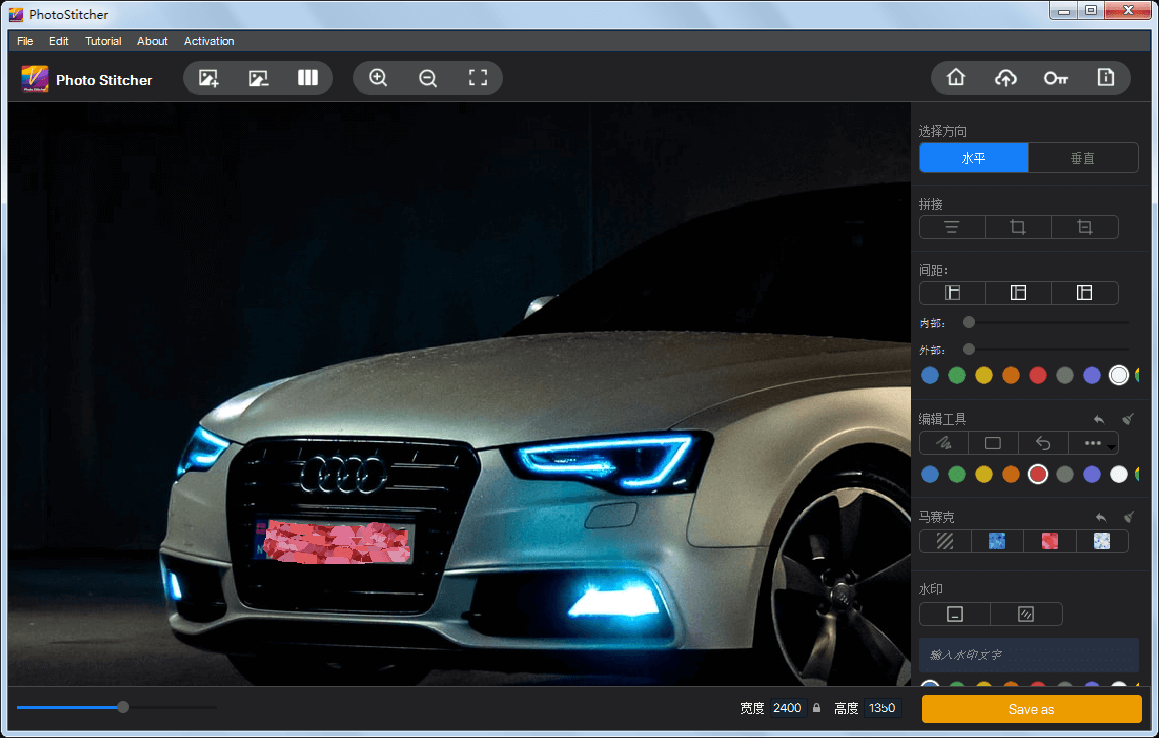This screenshot has height=738, width=1159.
Task: Toggle the aspect ratio lock icon
Action: 817,708
